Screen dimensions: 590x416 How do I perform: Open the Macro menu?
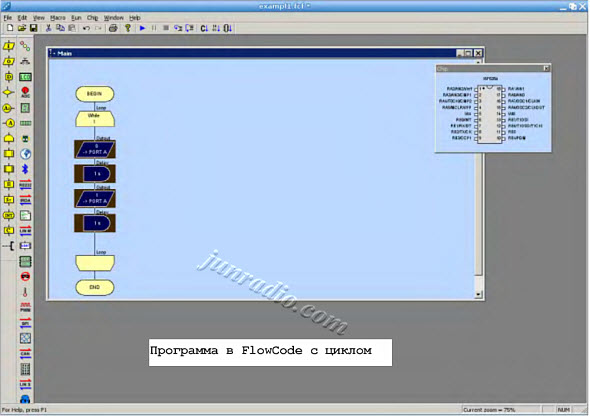tap(58, 18)
